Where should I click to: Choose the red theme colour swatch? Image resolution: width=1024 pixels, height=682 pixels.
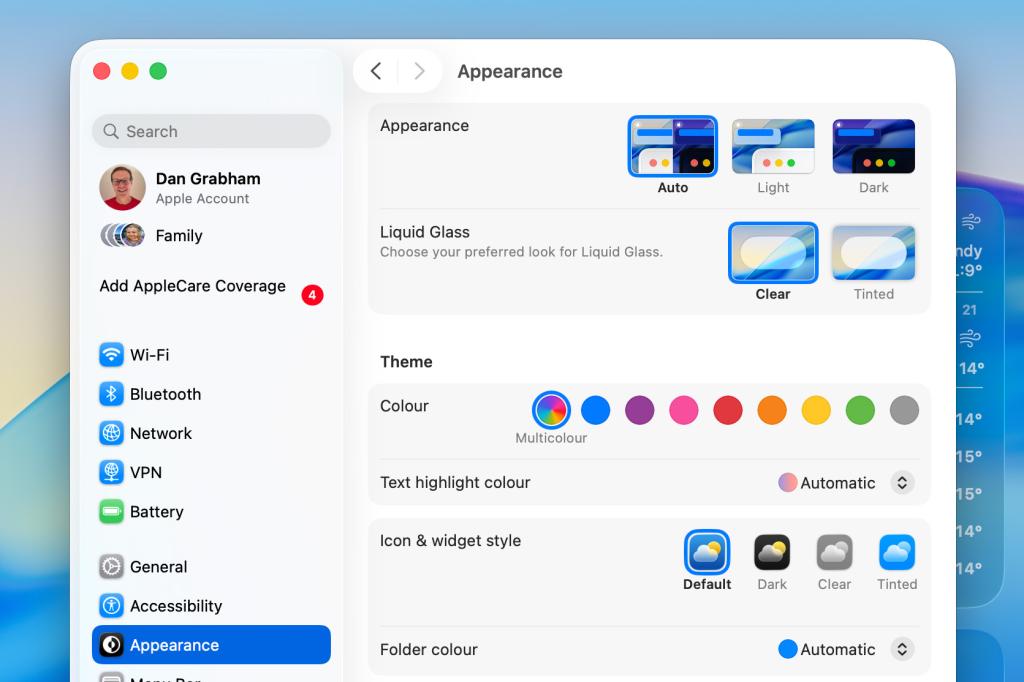tap(728, 410)
